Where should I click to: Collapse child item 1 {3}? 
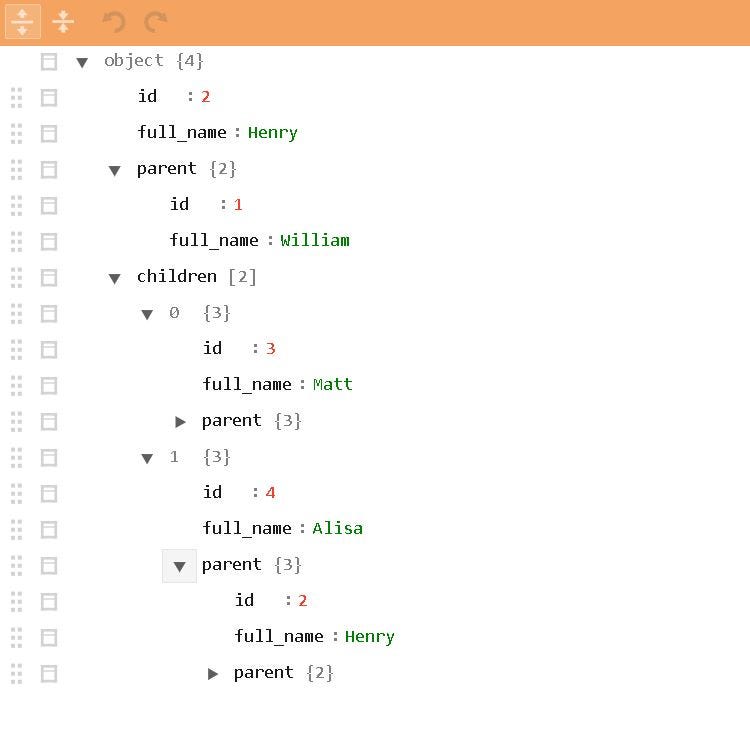[x=147, y=458]
